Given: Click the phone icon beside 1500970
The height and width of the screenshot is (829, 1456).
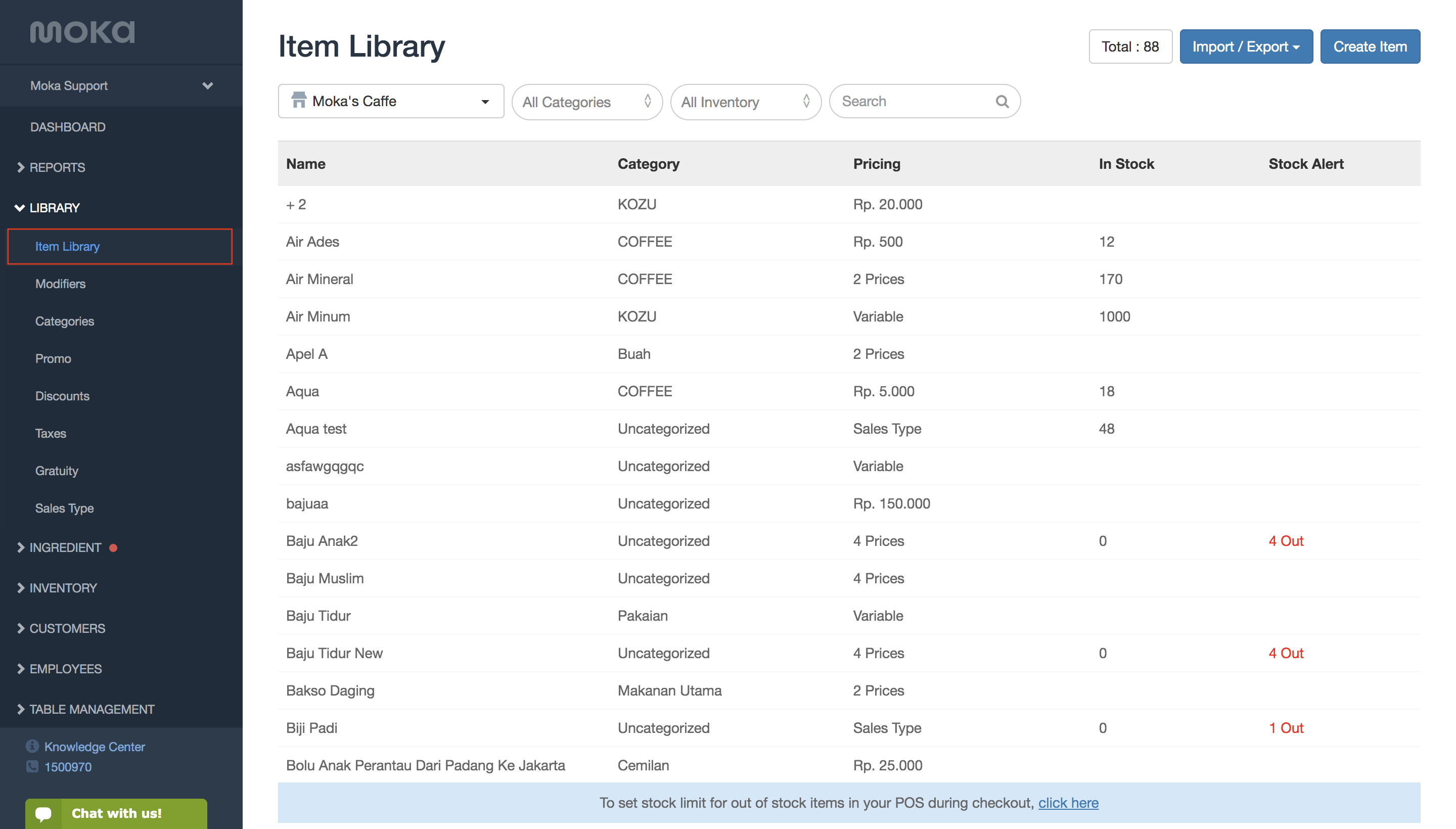Looking at the screenshot, I should click(x=32, y=766).
